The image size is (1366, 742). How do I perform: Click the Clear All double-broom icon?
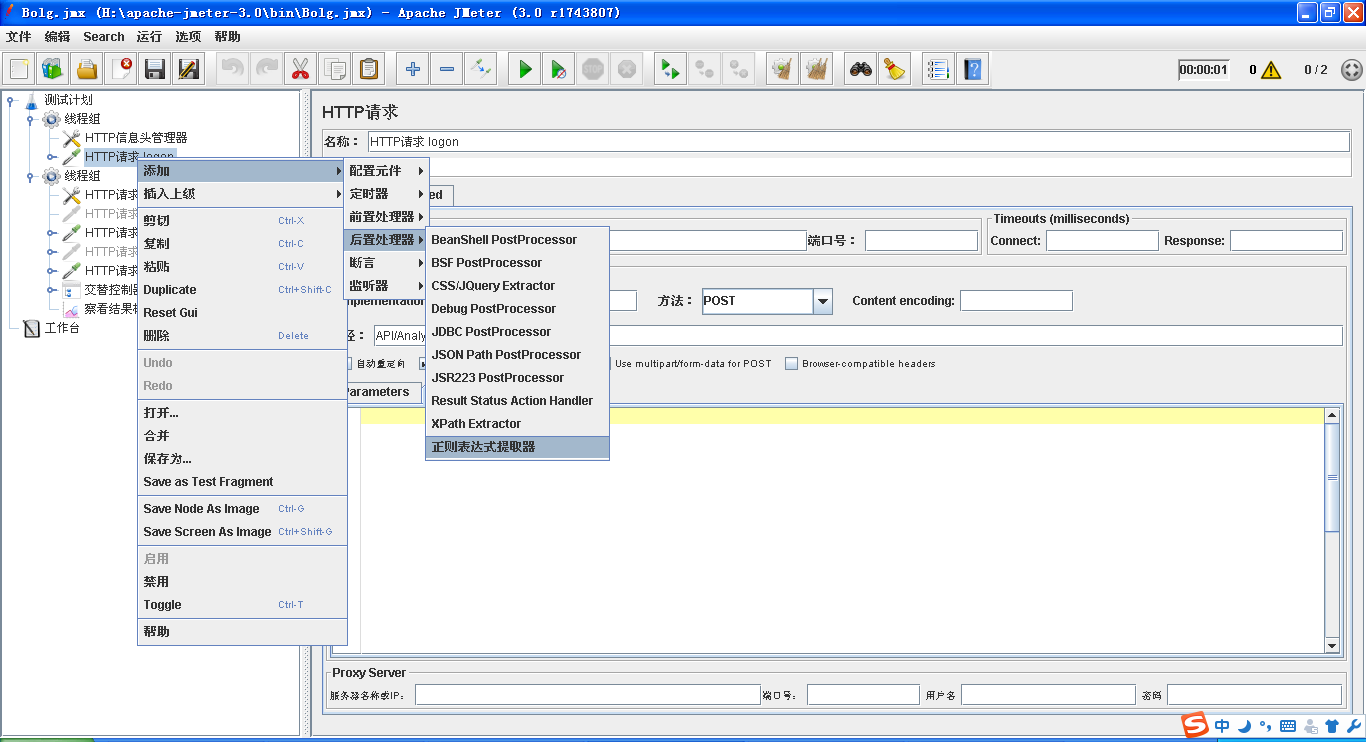pyautogui.click(x=817, y=69)
